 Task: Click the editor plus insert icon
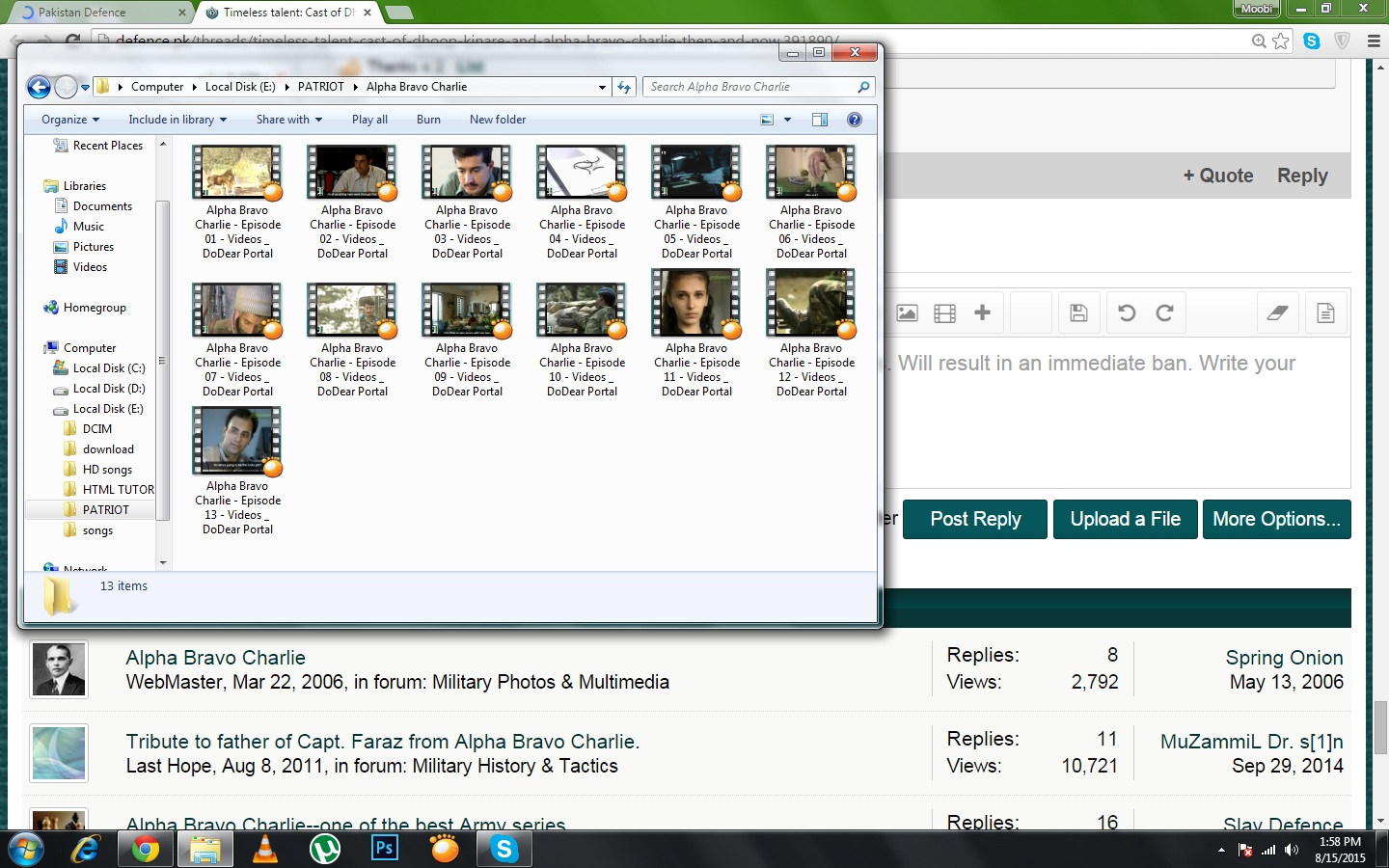[x=982, y=312]
